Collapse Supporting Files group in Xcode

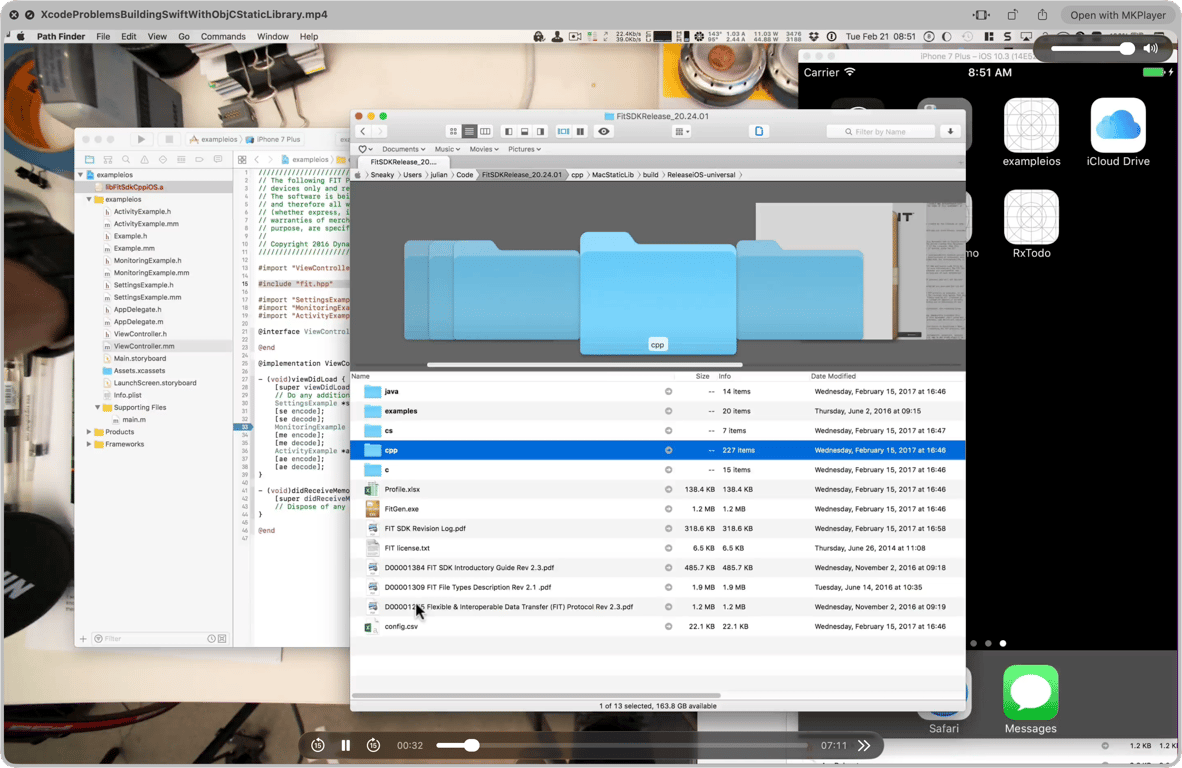pyautogui.click(x=97, y=407)
